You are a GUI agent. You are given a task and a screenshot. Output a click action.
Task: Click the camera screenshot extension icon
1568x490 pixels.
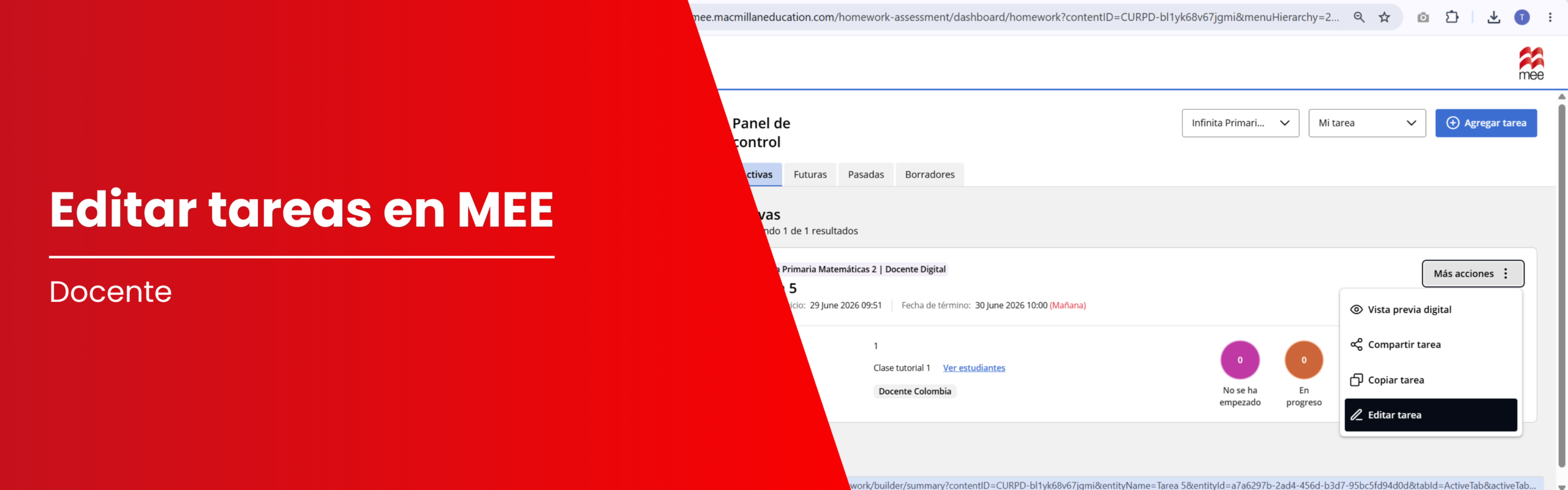1423,17
